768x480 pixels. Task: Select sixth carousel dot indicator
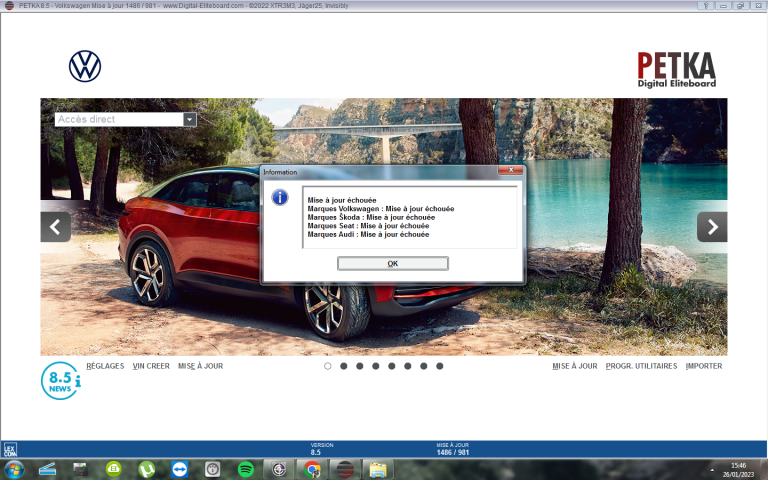tap(408, 366)
